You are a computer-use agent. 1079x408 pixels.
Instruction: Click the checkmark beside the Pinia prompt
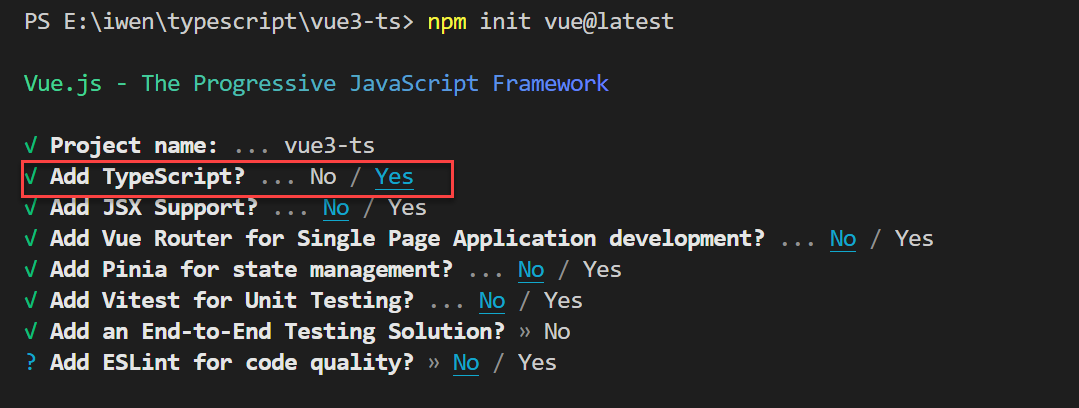[x=31, y=270]
